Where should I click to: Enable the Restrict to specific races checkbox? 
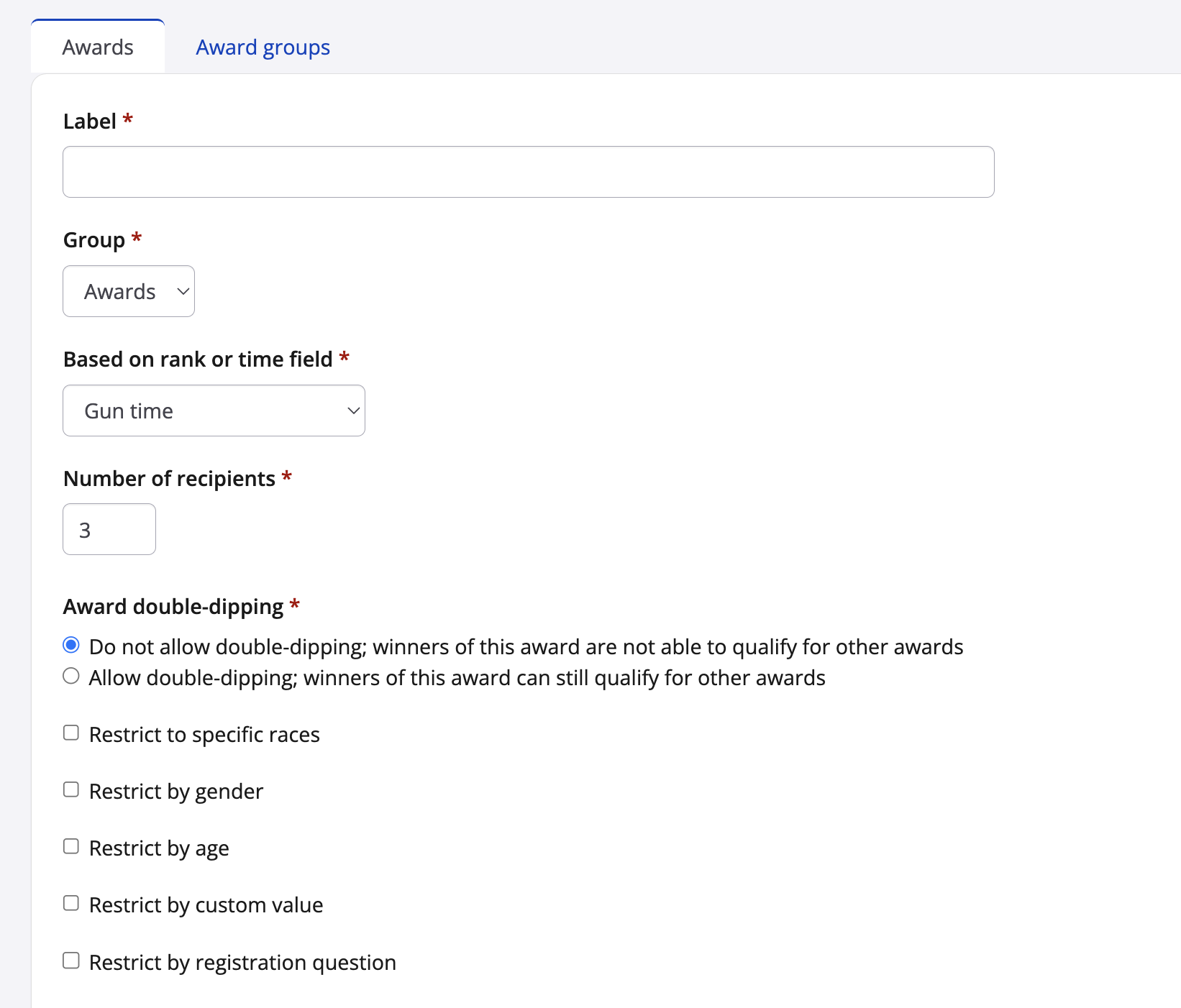[x=71, y=733]
